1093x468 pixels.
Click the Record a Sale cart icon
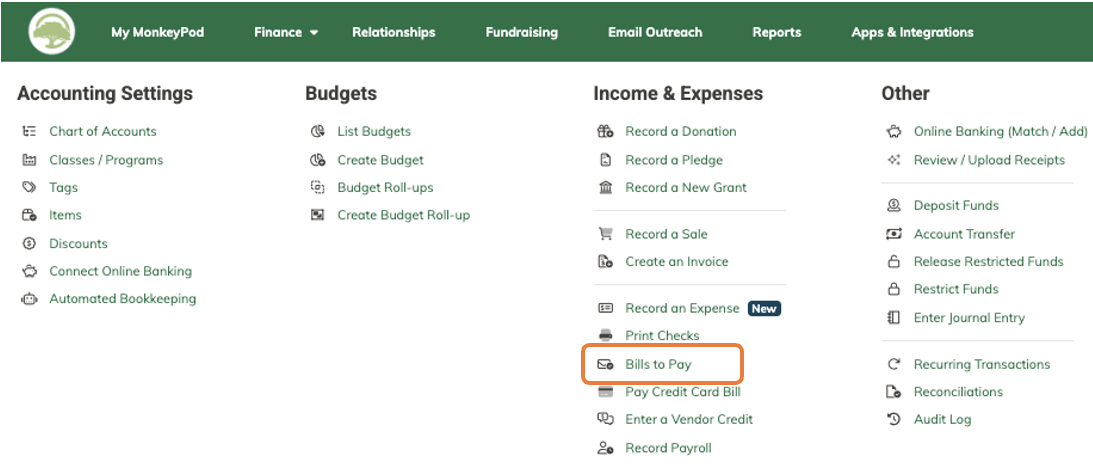[605, 234]
